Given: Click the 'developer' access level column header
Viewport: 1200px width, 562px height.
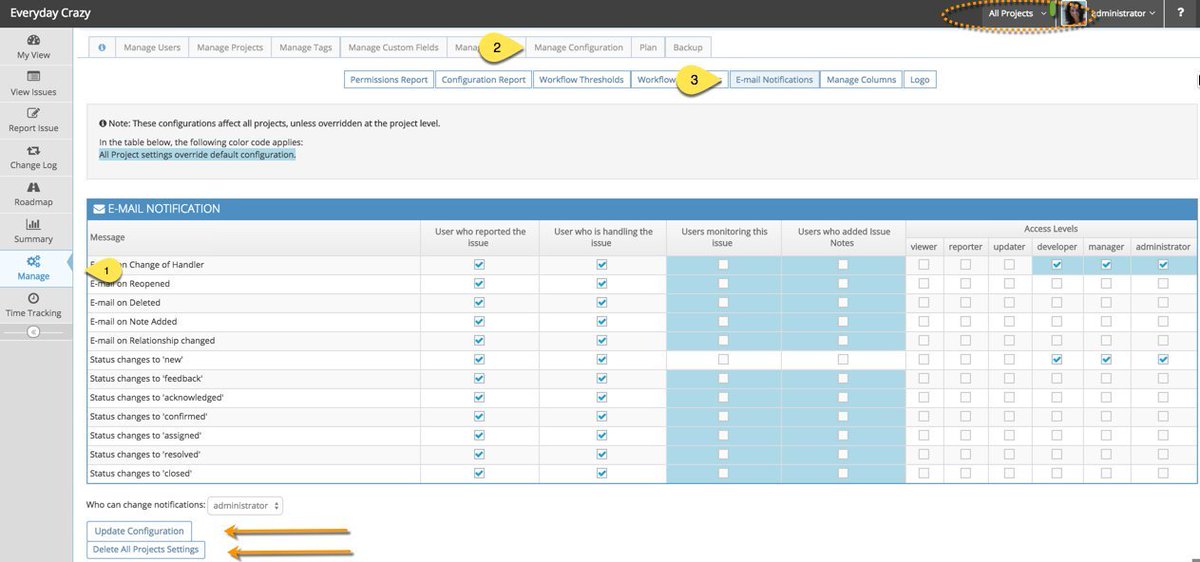Looking at the screenshot, I should coord(1056,246).
